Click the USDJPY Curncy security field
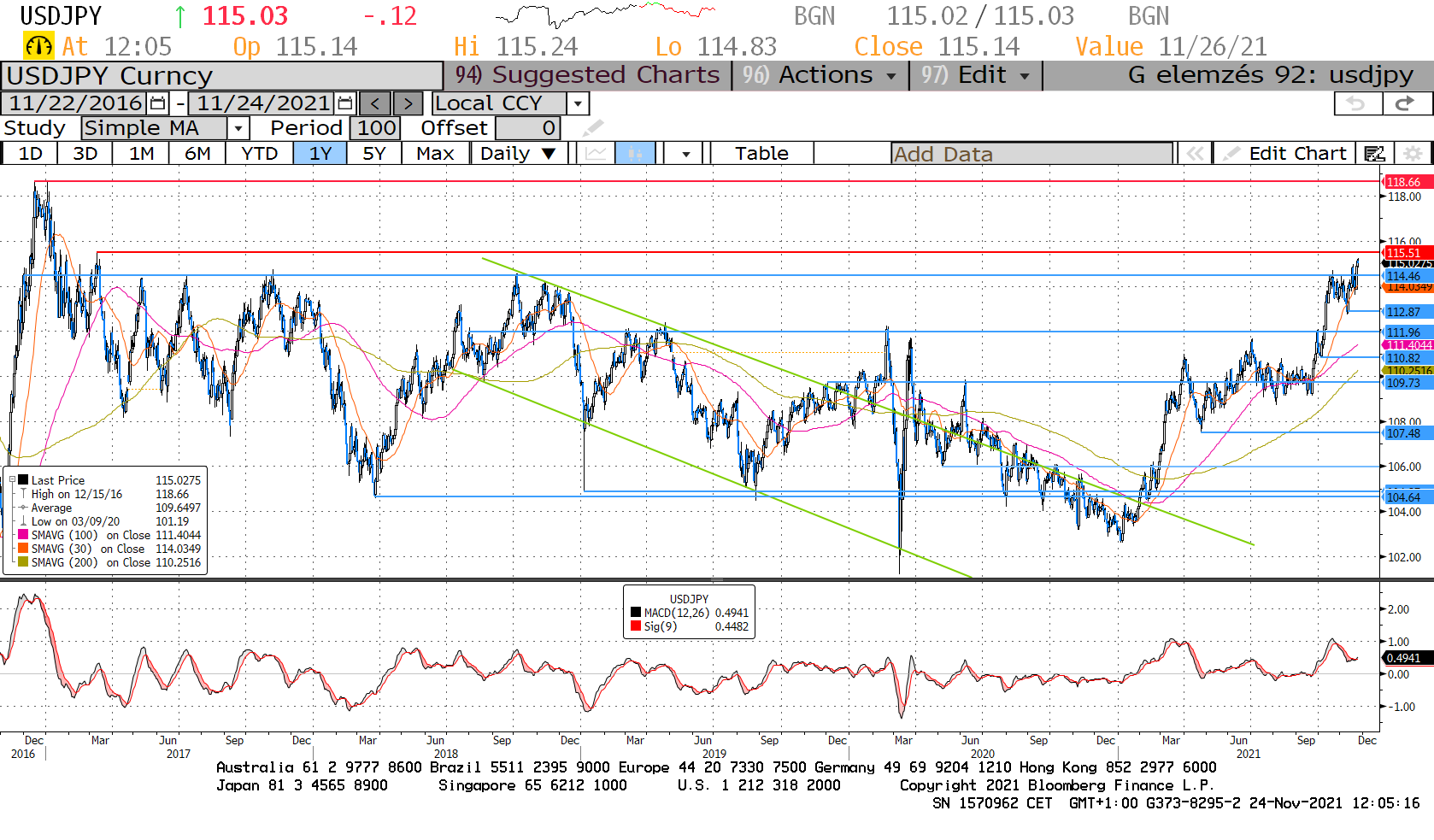Image resolution: width=1434 pixels, height=840 pixels. tap(222, 75)
